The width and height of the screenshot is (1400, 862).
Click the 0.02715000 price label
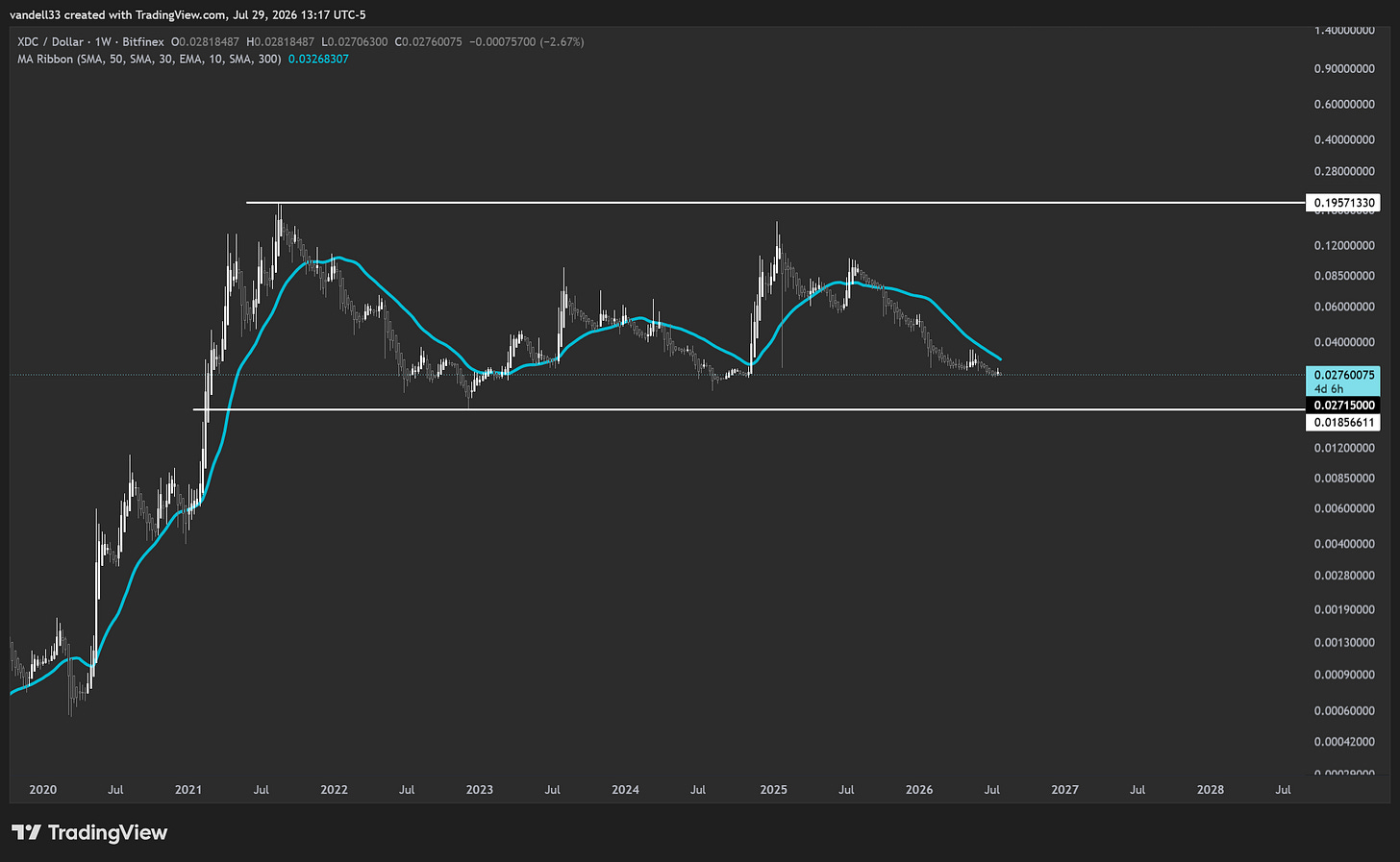[1343, 406]
